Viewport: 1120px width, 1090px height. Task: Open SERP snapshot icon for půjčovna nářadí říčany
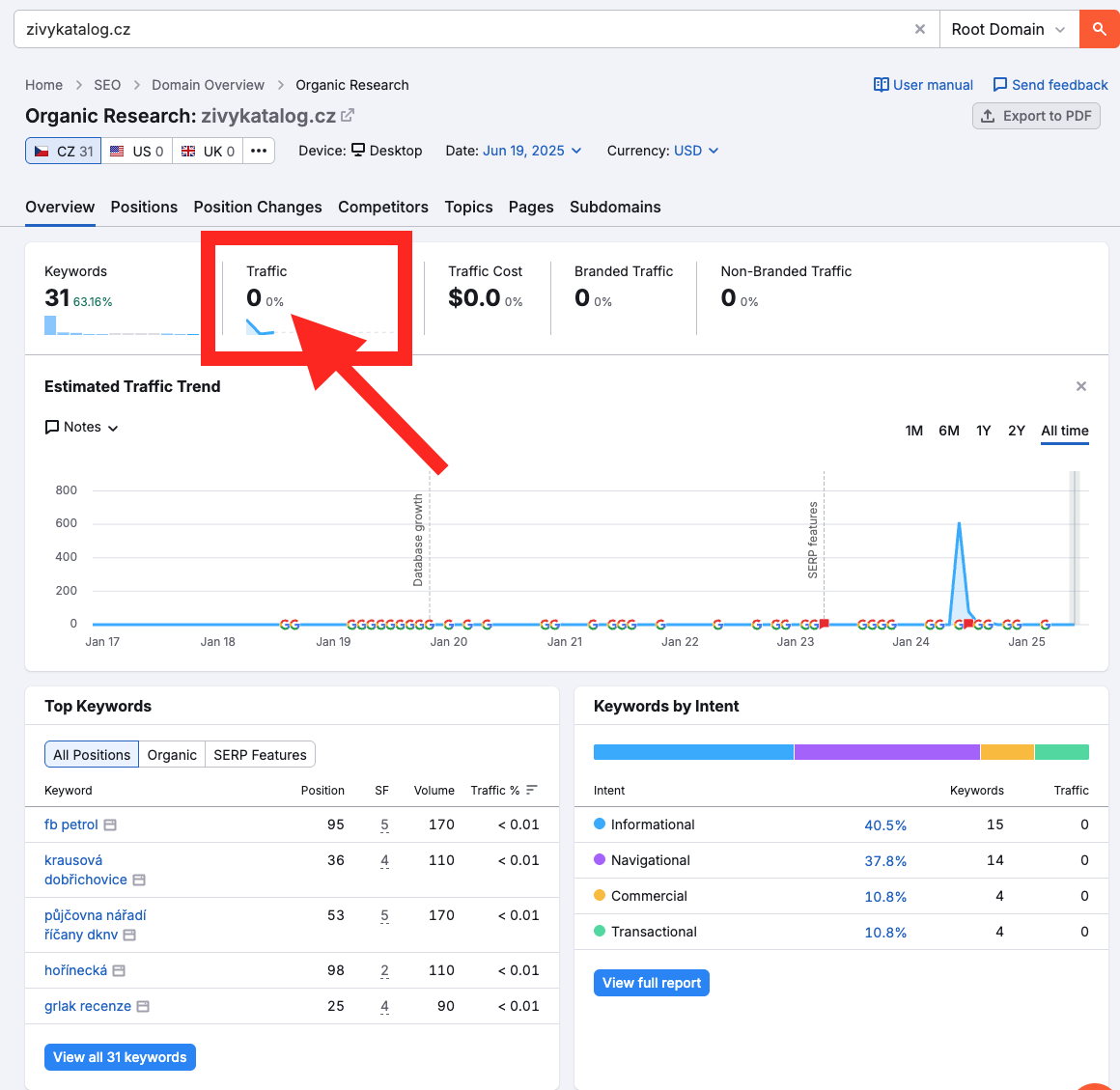tap(129, 936)
